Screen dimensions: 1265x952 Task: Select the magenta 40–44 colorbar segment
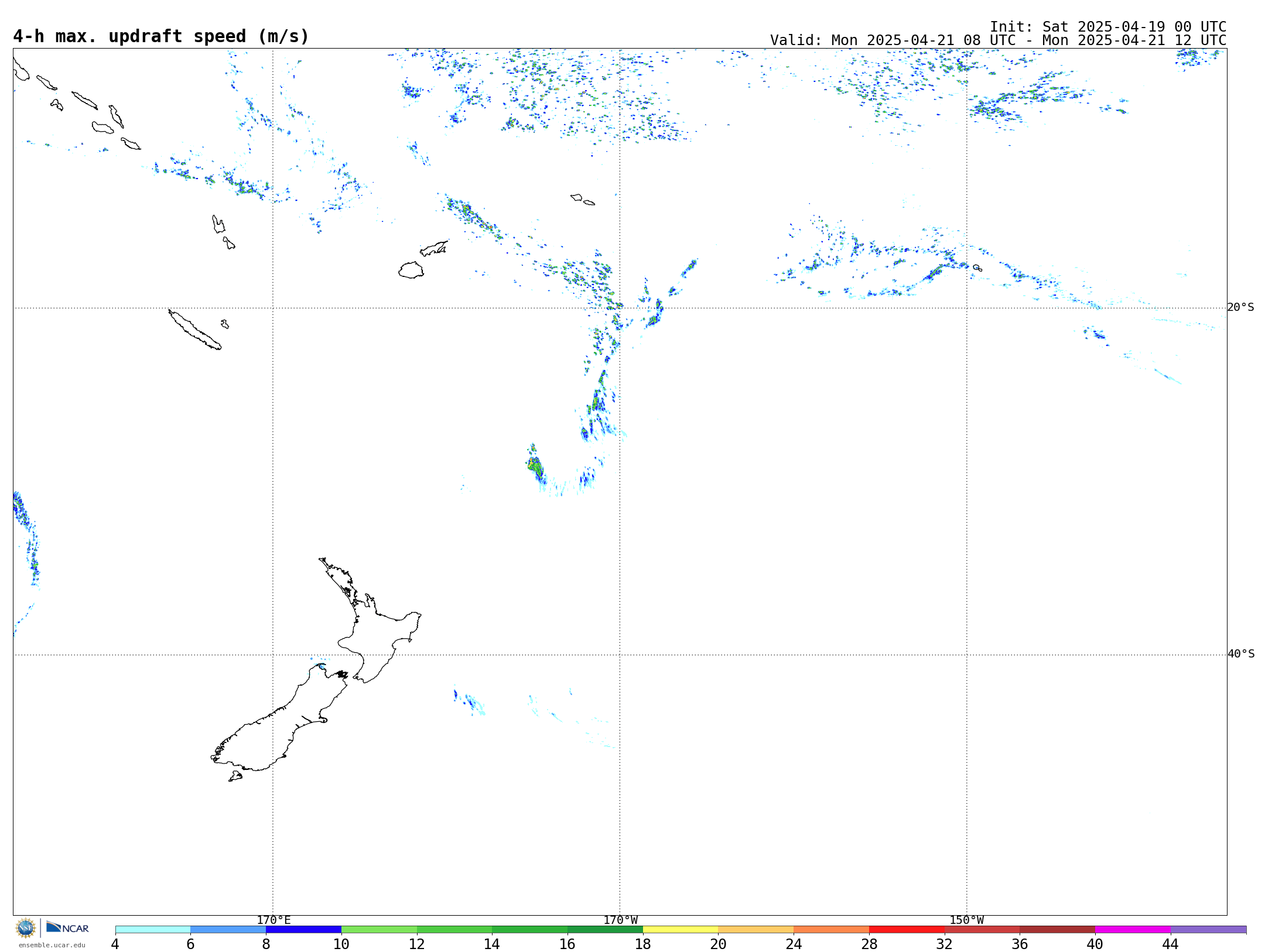click(x=1133, y=930)
